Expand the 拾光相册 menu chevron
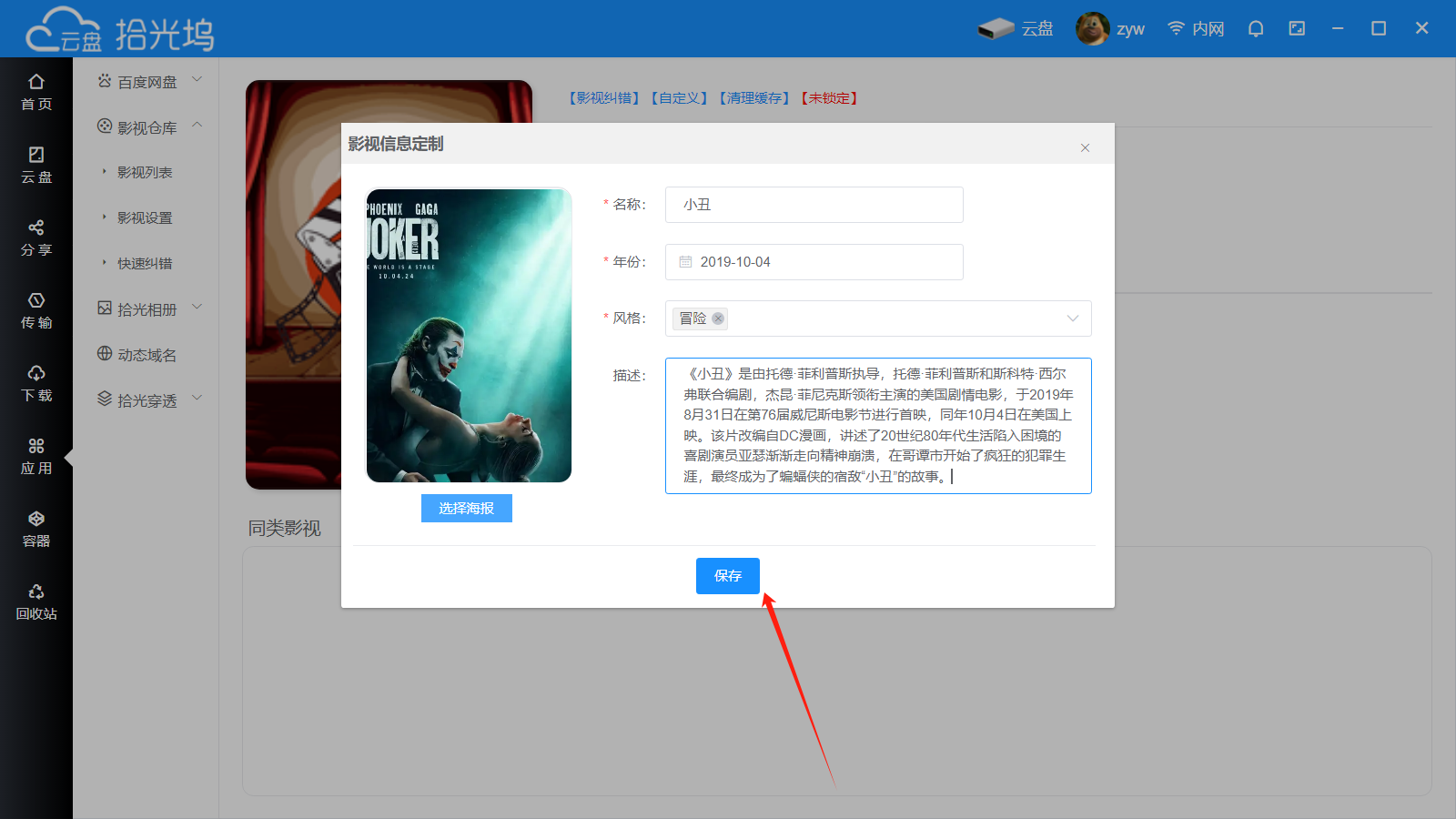 [x=197, y=308]
